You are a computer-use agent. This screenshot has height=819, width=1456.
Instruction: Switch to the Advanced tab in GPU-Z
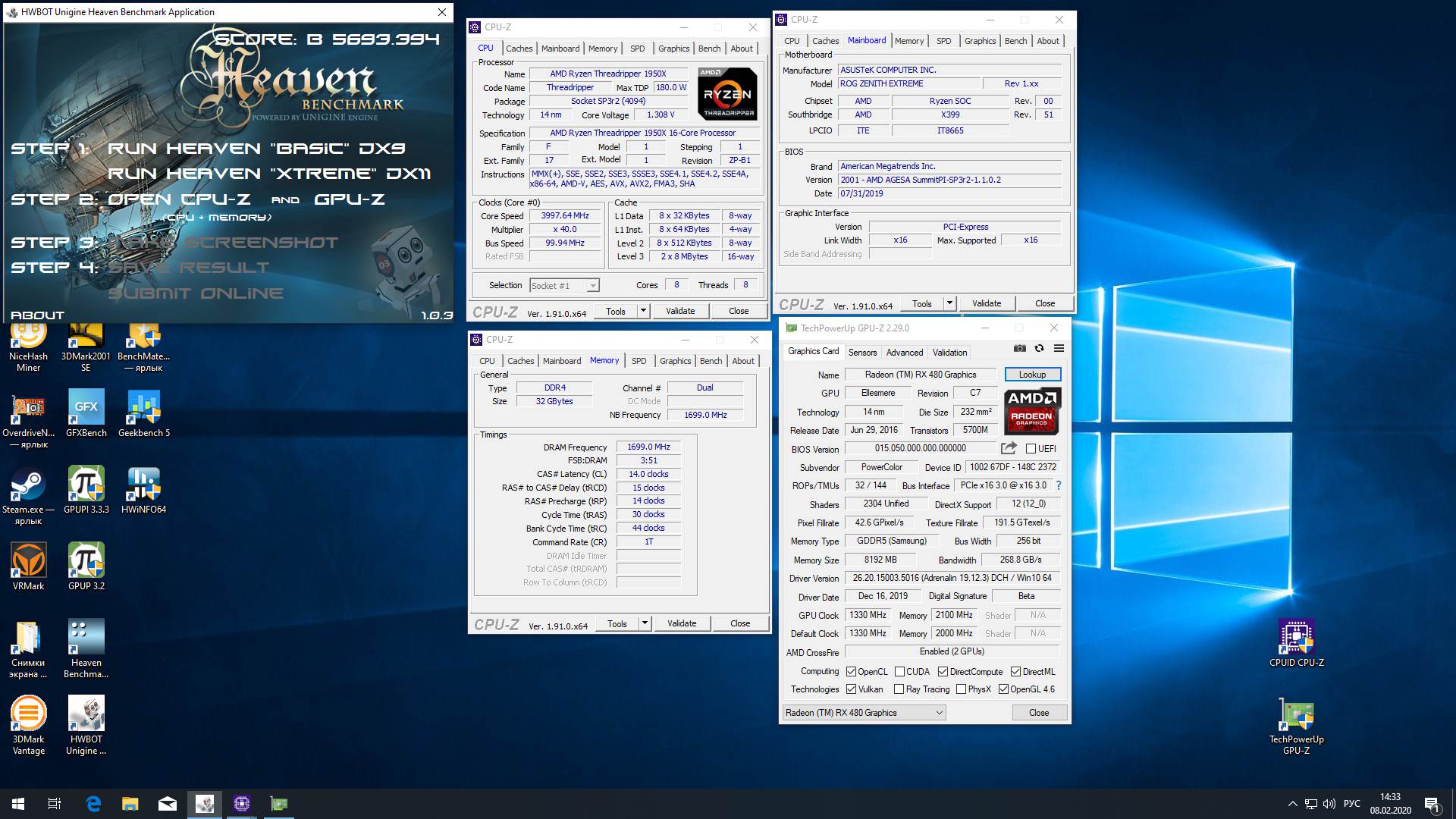coord(905,353)
